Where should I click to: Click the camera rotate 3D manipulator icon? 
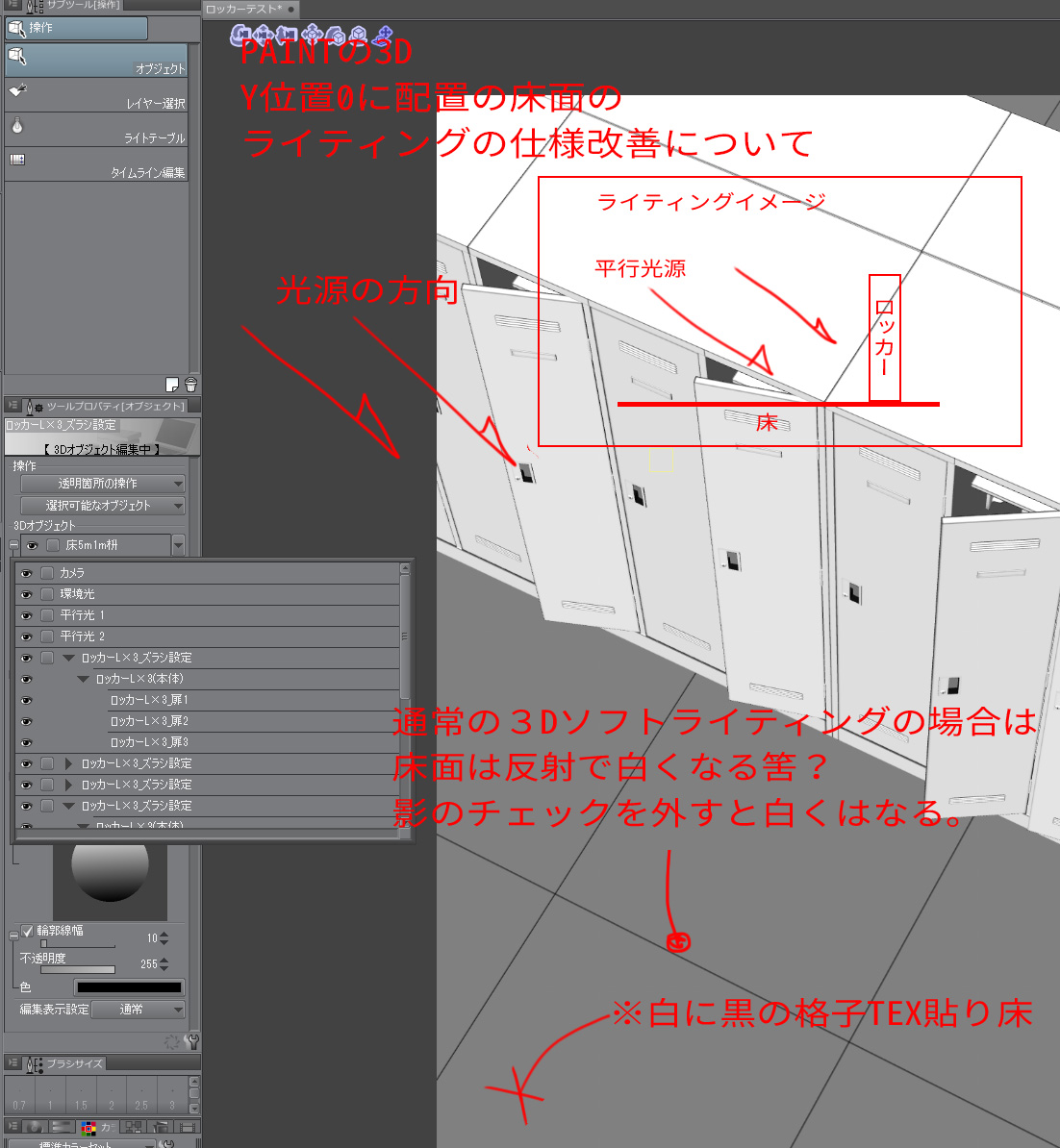[240, 35]
